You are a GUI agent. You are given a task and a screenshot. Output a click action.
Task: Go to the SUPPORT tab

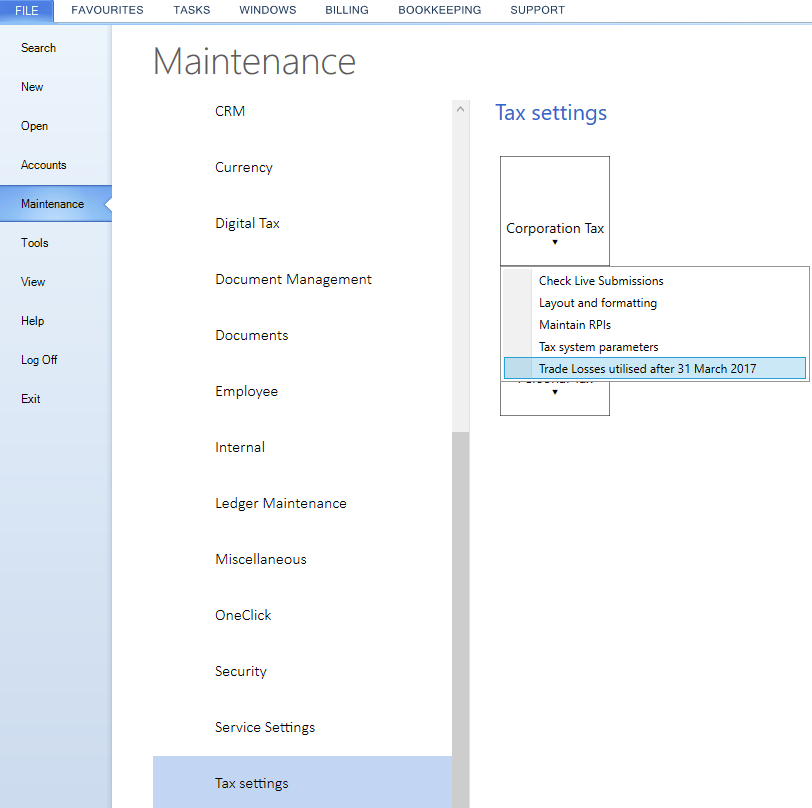coord(537,10)
